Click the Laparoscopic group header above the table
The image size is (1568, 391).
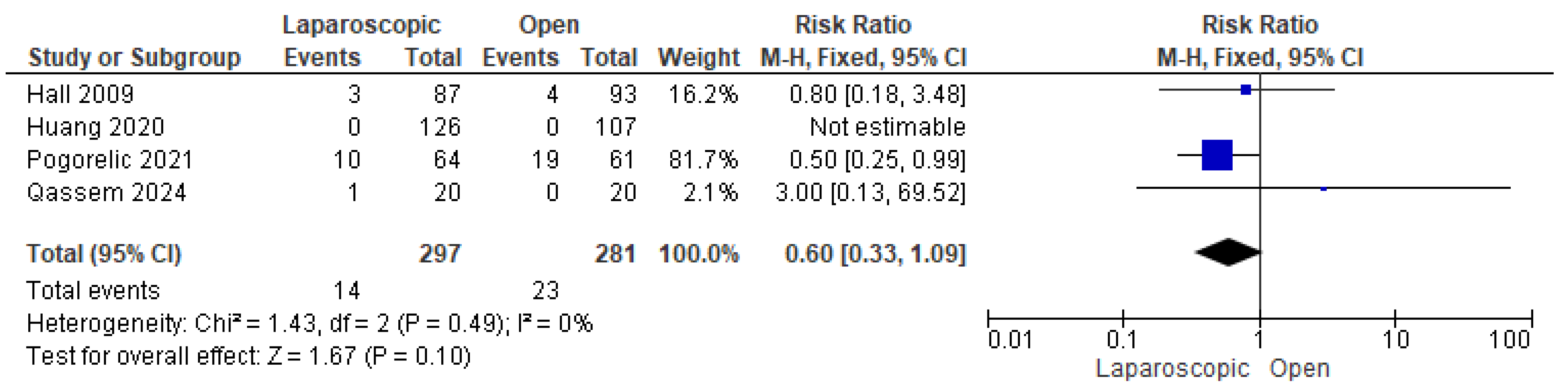pyautogui.click(x=362, y=25)
